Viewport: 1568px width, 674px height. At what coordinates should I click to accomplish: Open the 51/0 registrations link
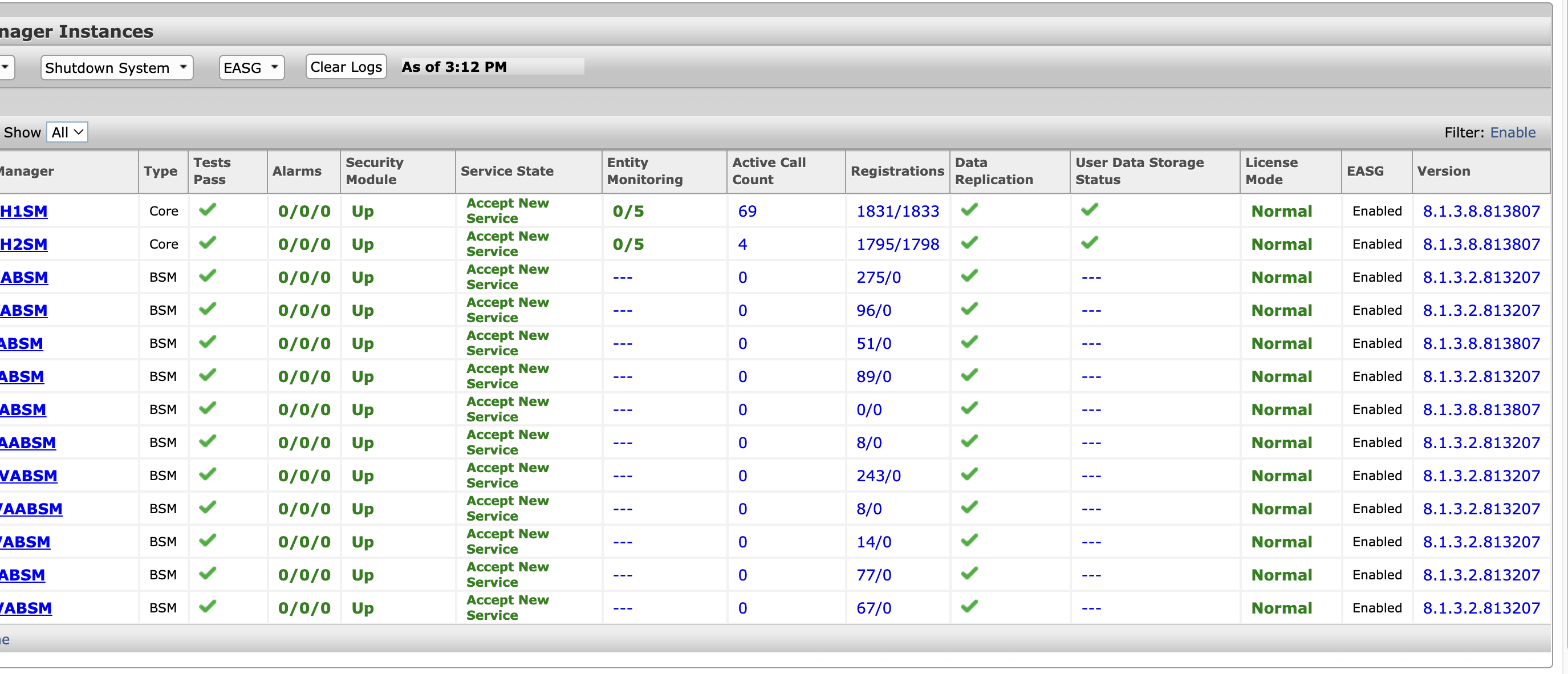pyautogui.click(x=874, y=343)
